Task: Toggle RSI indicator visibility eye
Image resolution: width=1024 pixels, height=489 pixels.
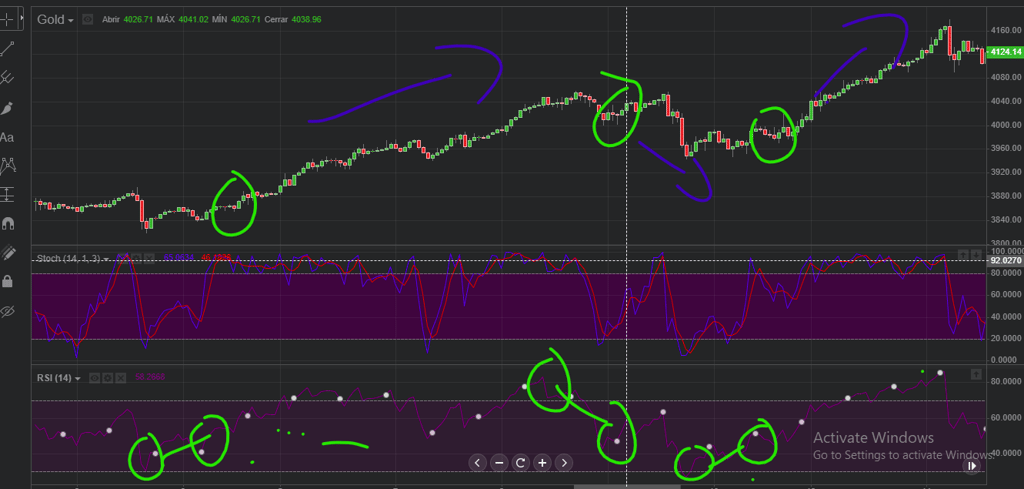Action: coord(95,378)
